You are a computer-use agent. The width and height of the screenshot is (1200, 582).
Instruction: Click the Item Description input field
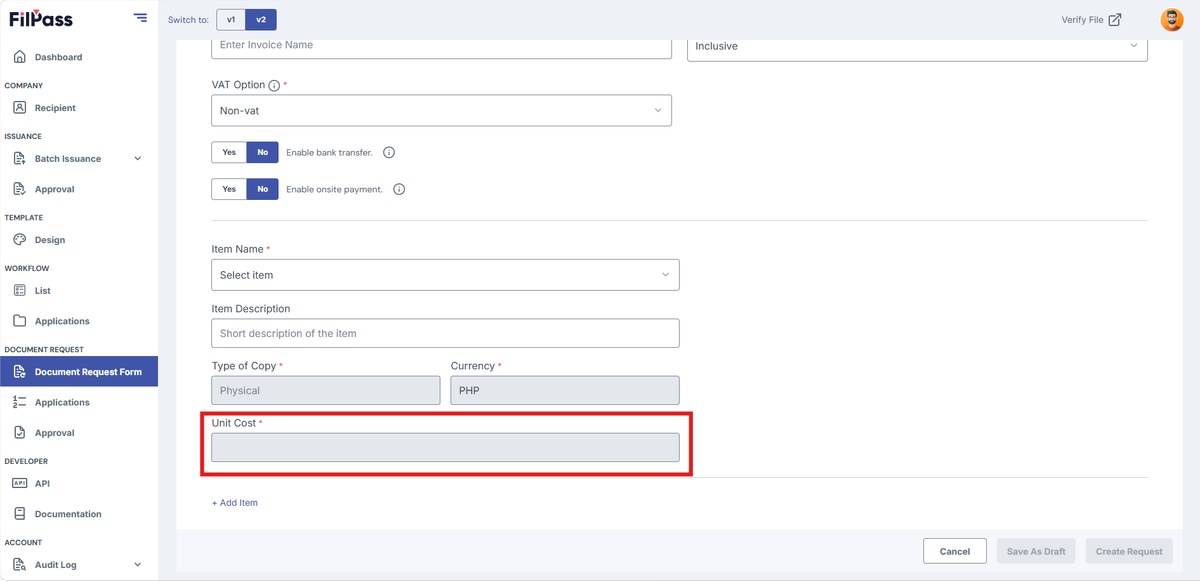click(445, 333)
